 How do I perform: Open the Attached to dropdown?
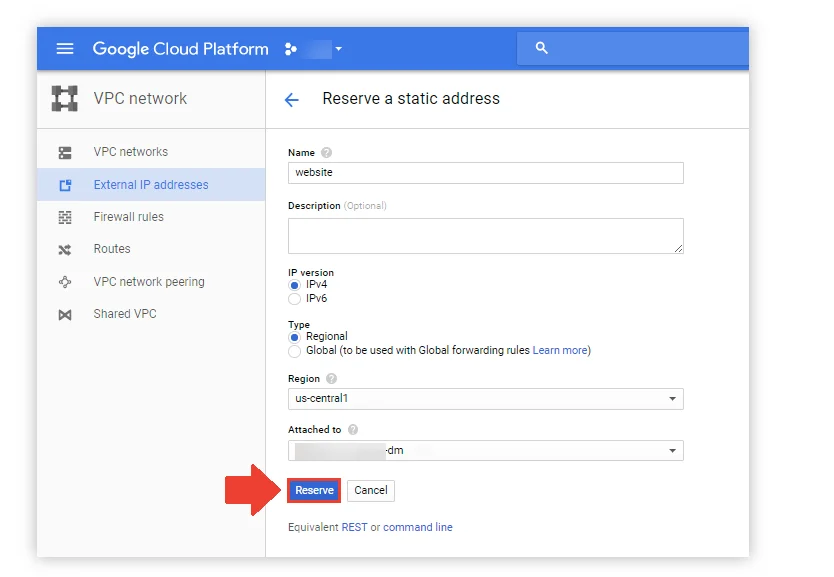click(x=485, y=450)
